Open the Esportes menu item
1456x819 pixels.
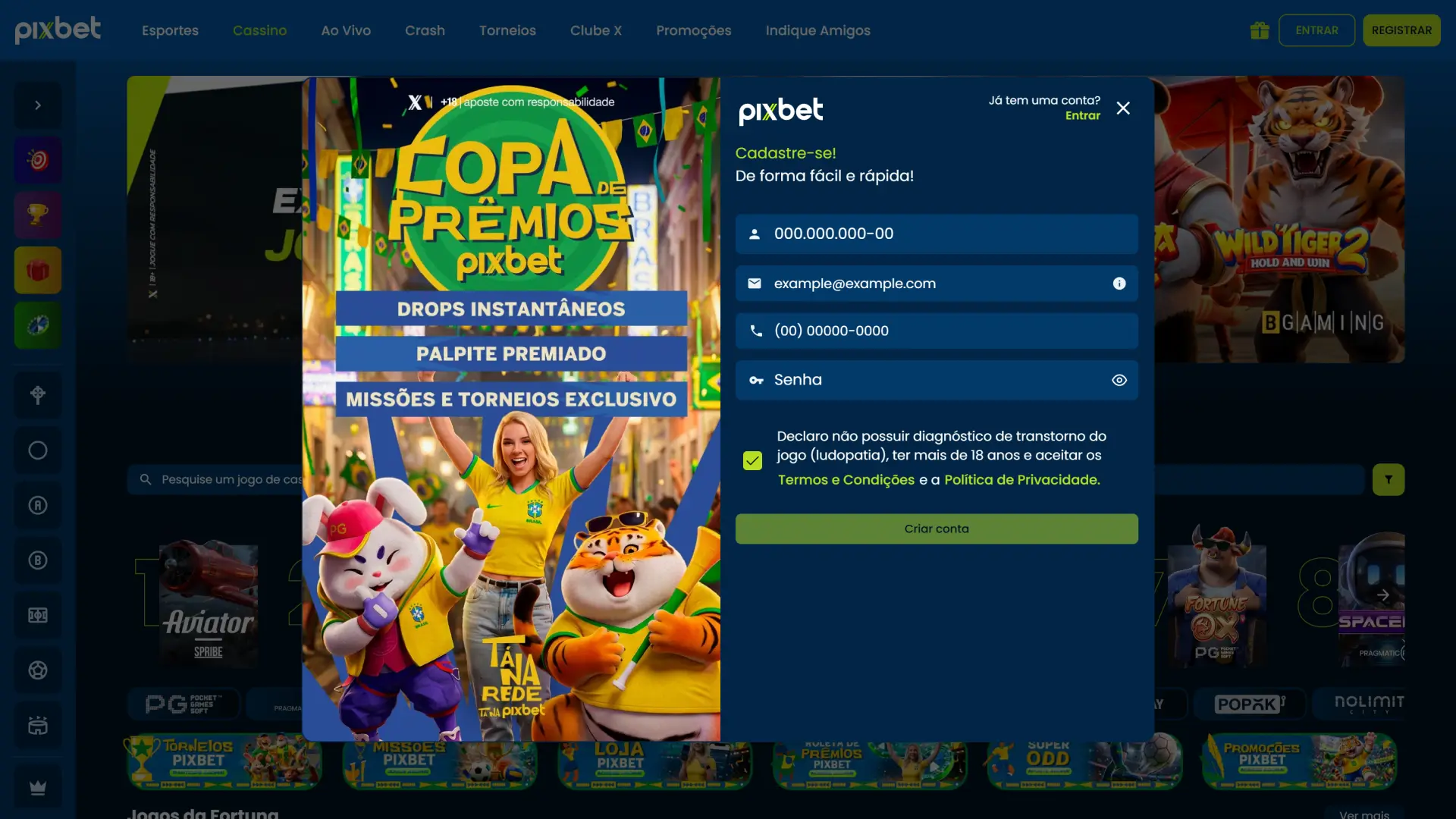pyautogui.click(x=170, y=30)
